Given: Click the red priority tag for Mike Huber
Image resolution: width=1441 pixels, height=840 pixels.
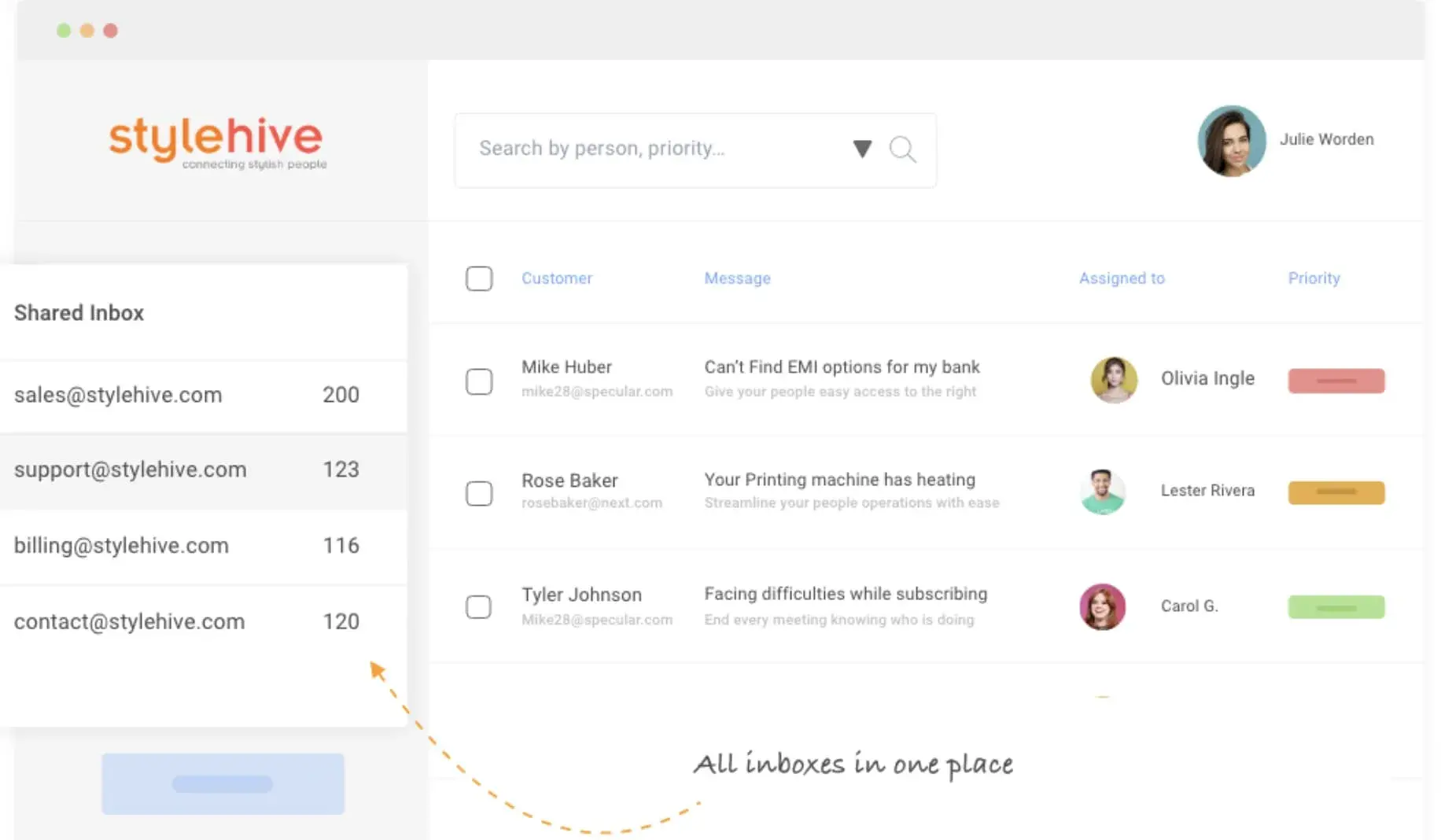Looking at the screenshot, I should click(1336, 381).
